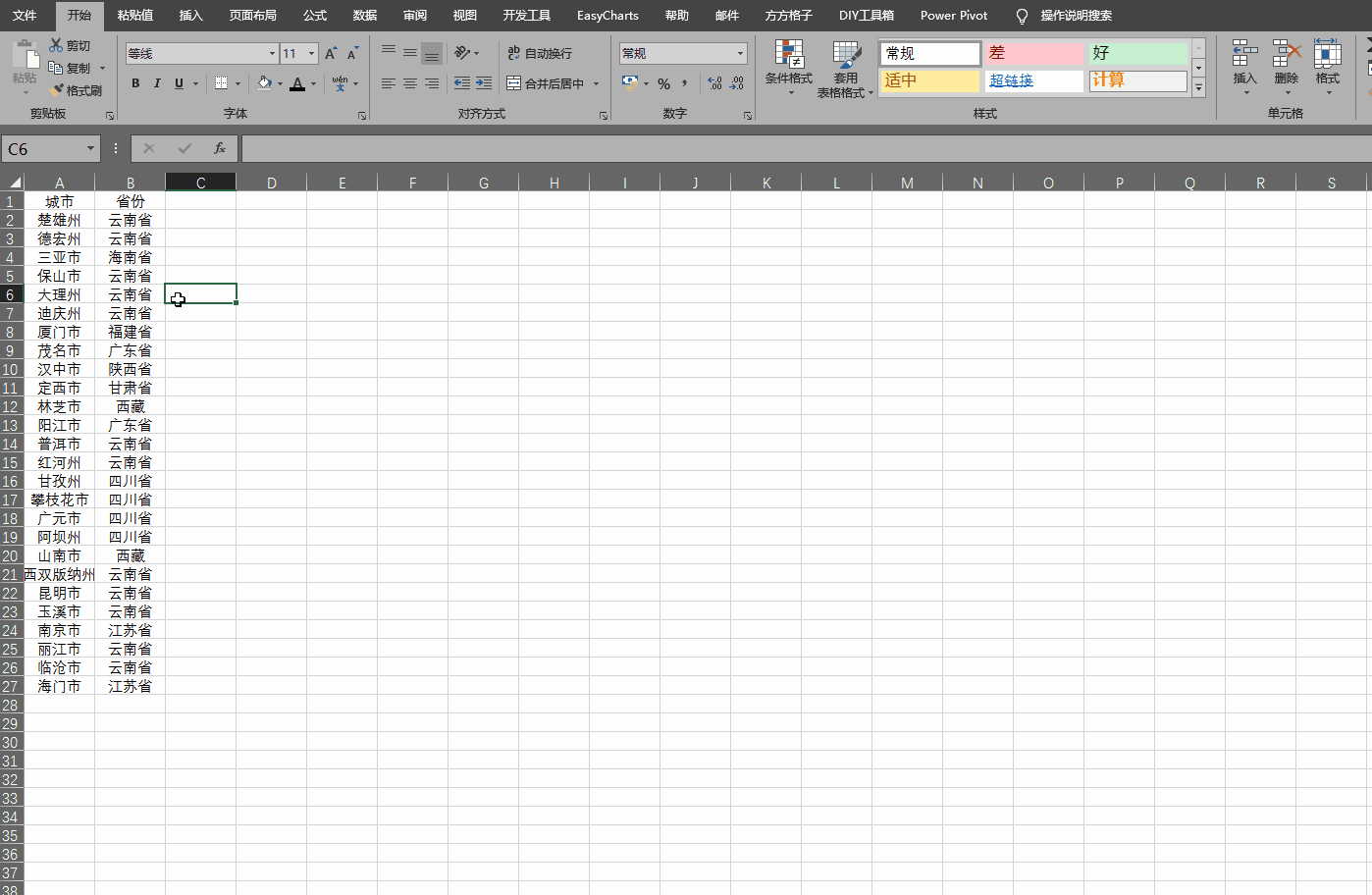Select cell containing 攀枝花市
Viewport: 1372px width, 895px height.
[59, 500]
